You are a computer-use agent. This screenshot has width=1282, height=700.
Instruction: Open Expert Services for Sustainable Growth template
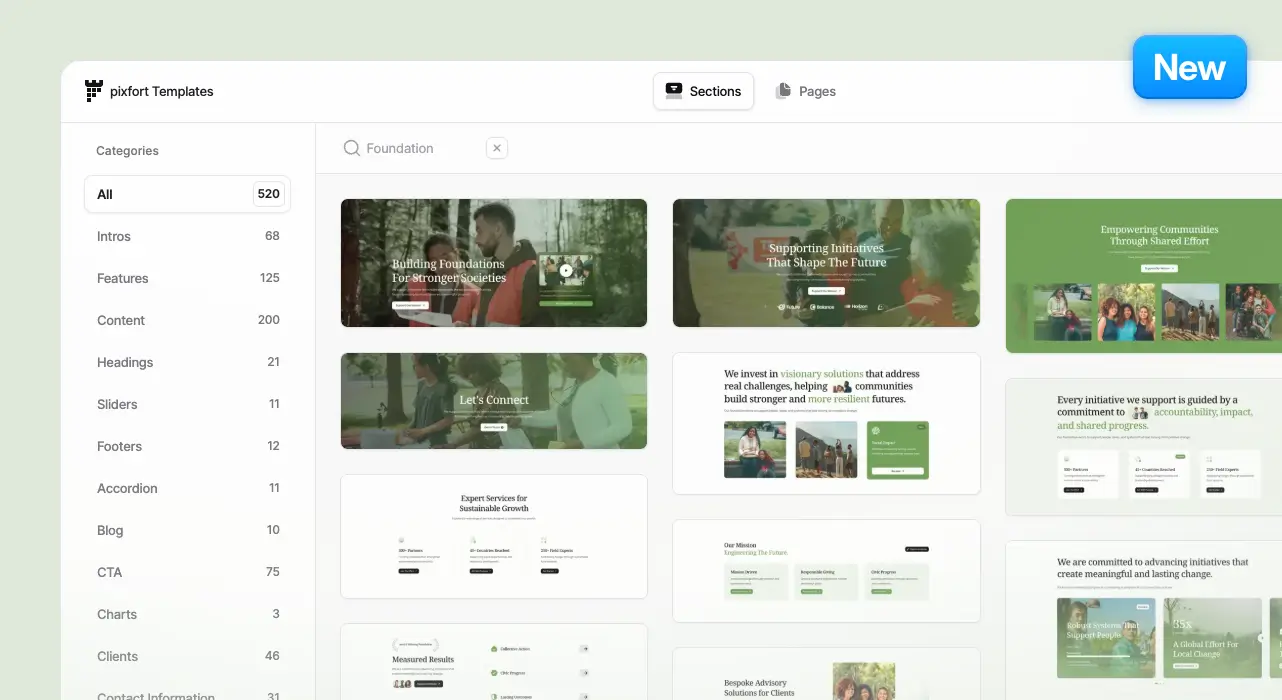click(x=494, y=536)
